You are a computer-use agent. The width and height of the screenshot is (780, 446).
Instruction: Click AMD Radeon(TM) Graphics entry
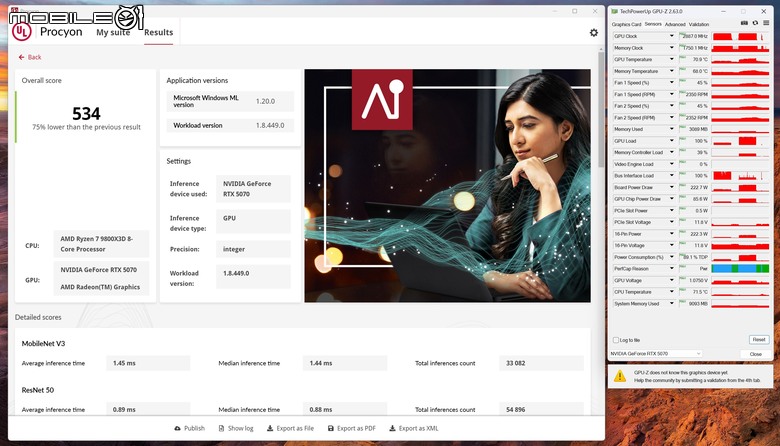click(x=100, y=287)
